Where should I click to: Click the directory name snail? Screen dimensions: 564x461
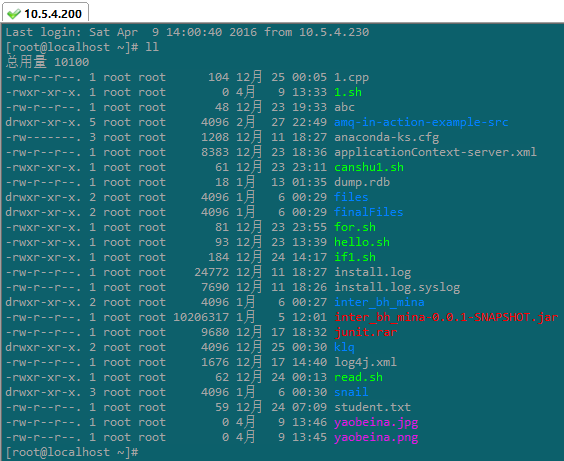pyautogui.click(x=351, y=392)
